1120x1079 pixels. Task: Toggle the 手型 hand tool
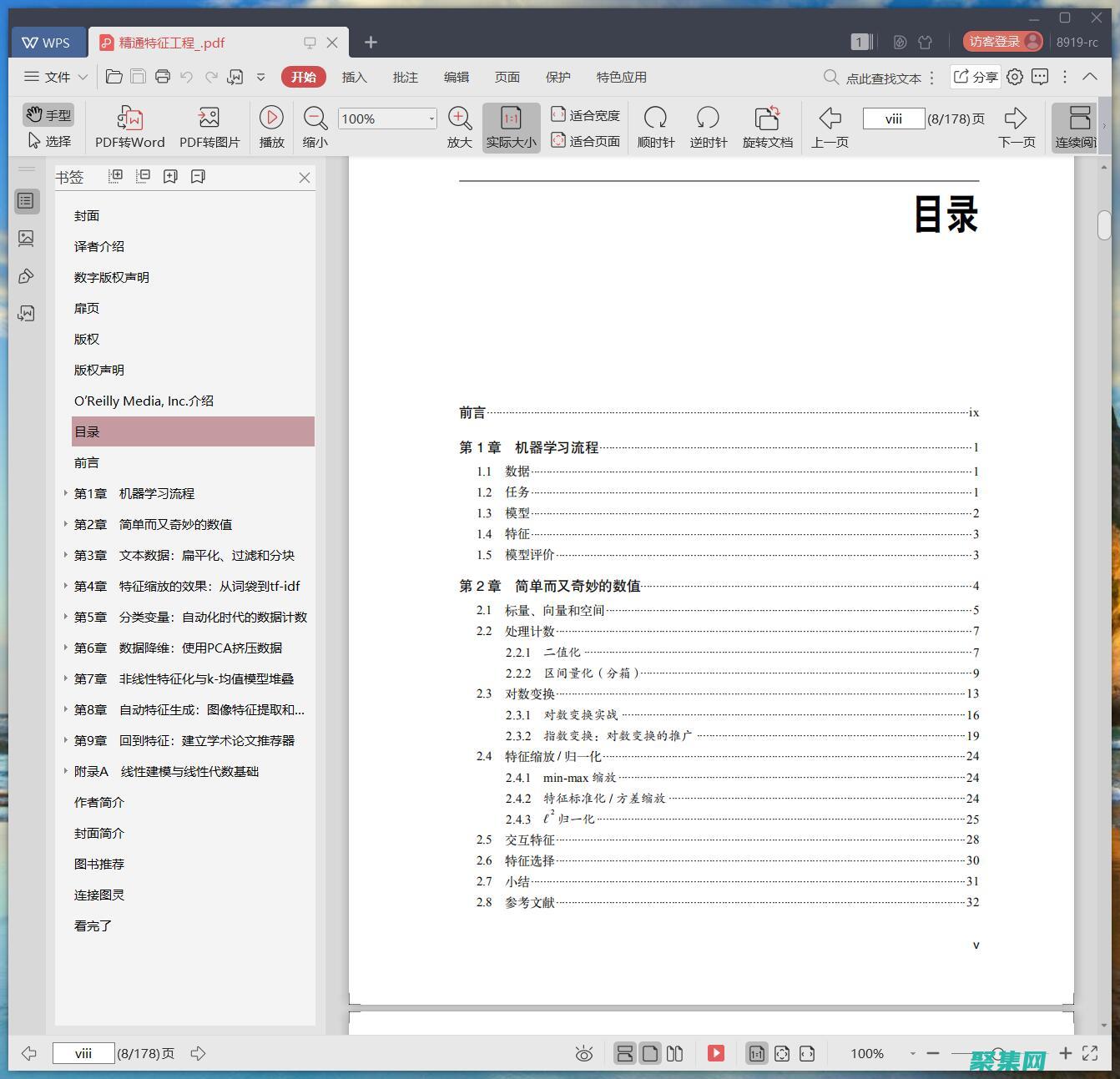tap(48, 114)
